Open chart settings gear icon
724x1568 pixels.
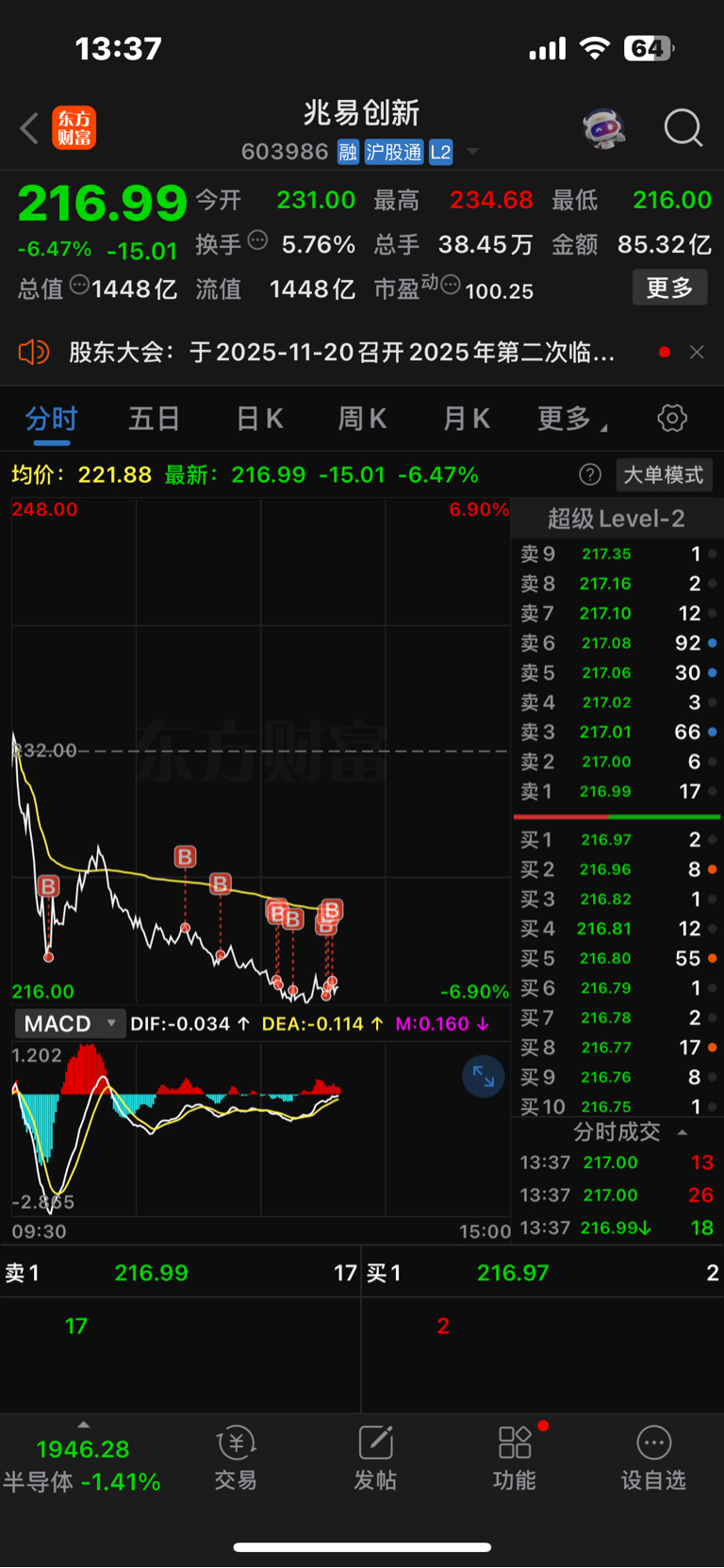click(x=672, y=418)
